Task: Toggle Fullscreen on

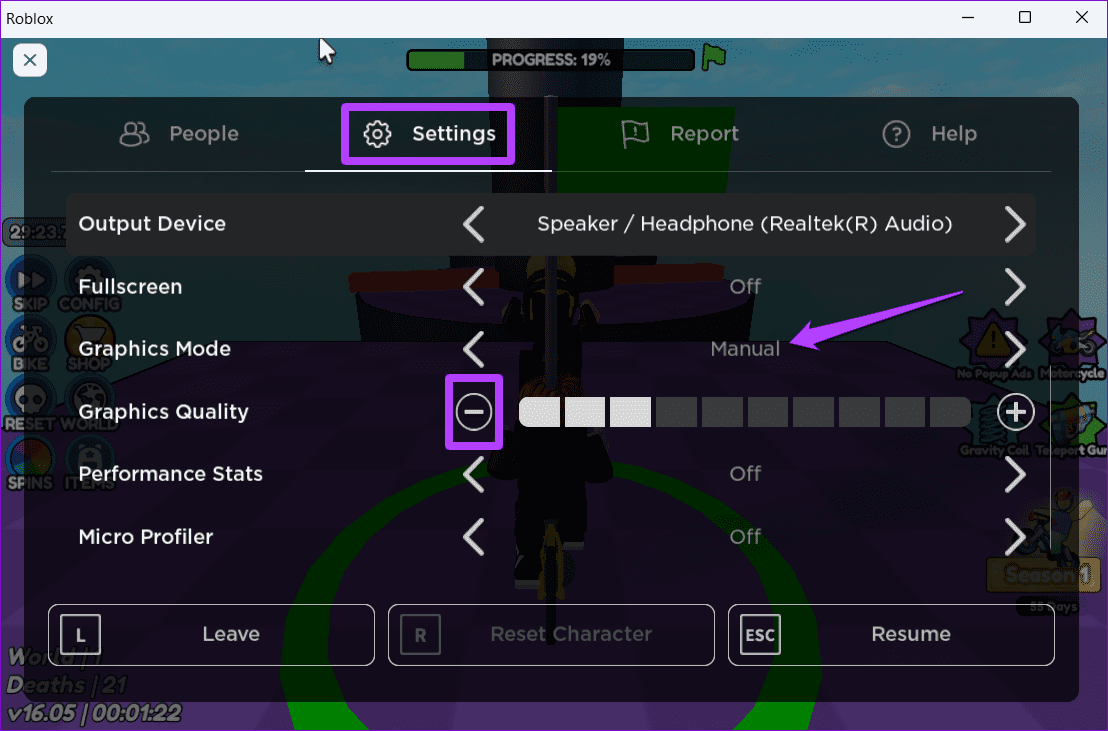Action: (1015, 287)
